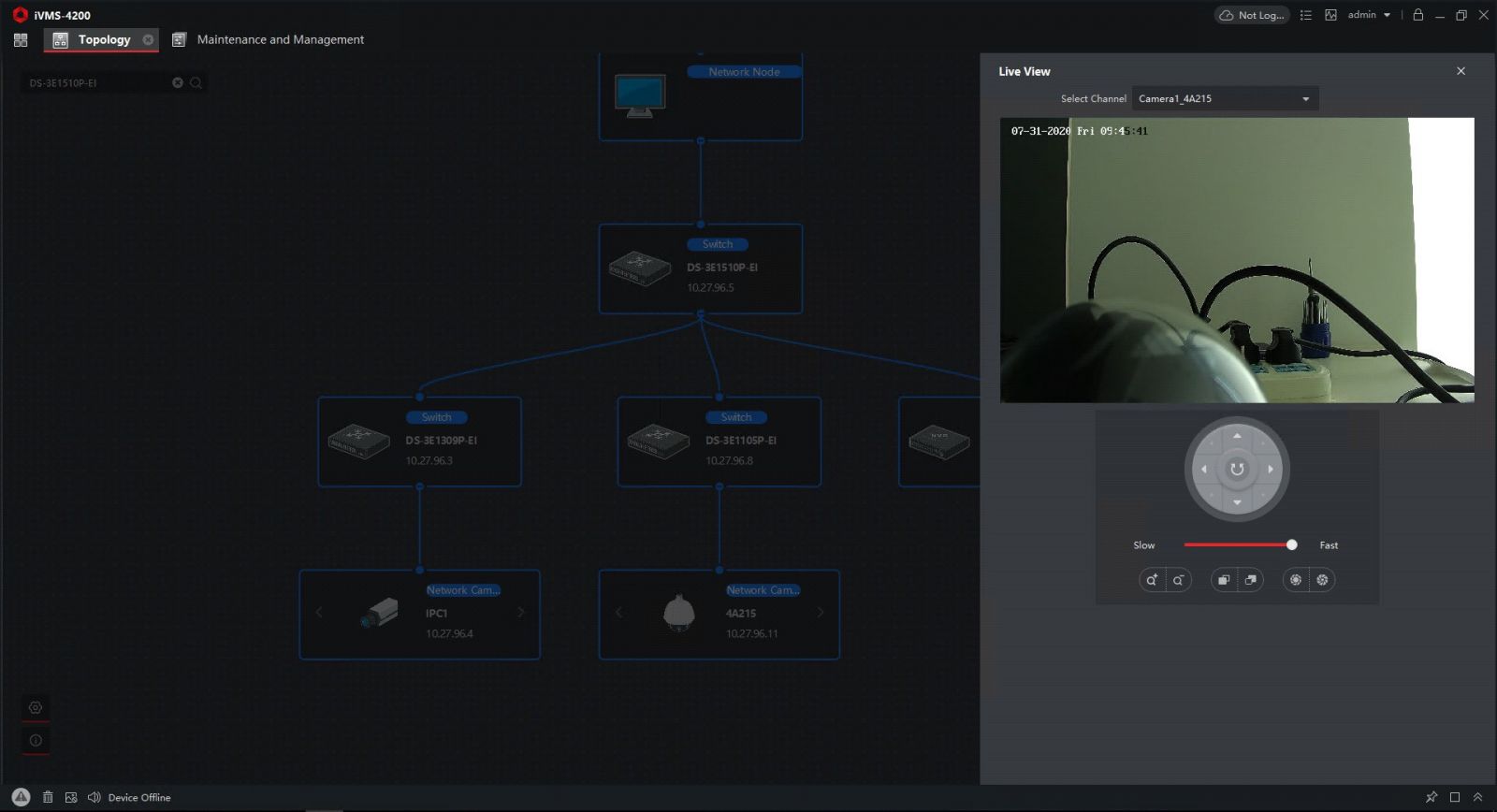1497x812 pixels.
Task: Toggle alarm pop-up image icon
Action: pyautogui.click(x=71, y=798)
